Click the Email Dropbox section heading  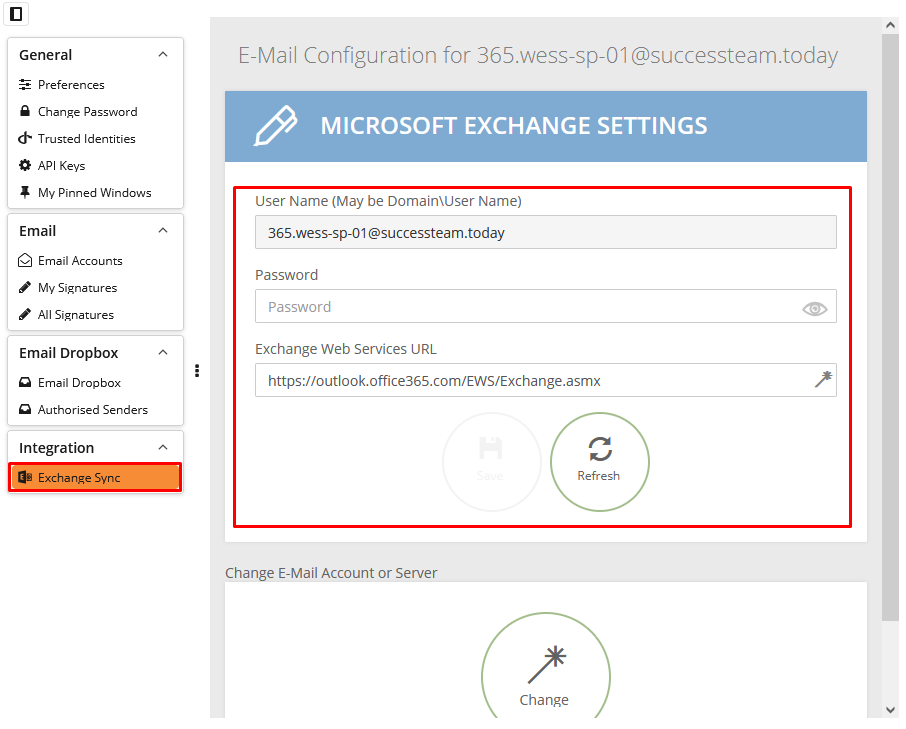point(69,353)
